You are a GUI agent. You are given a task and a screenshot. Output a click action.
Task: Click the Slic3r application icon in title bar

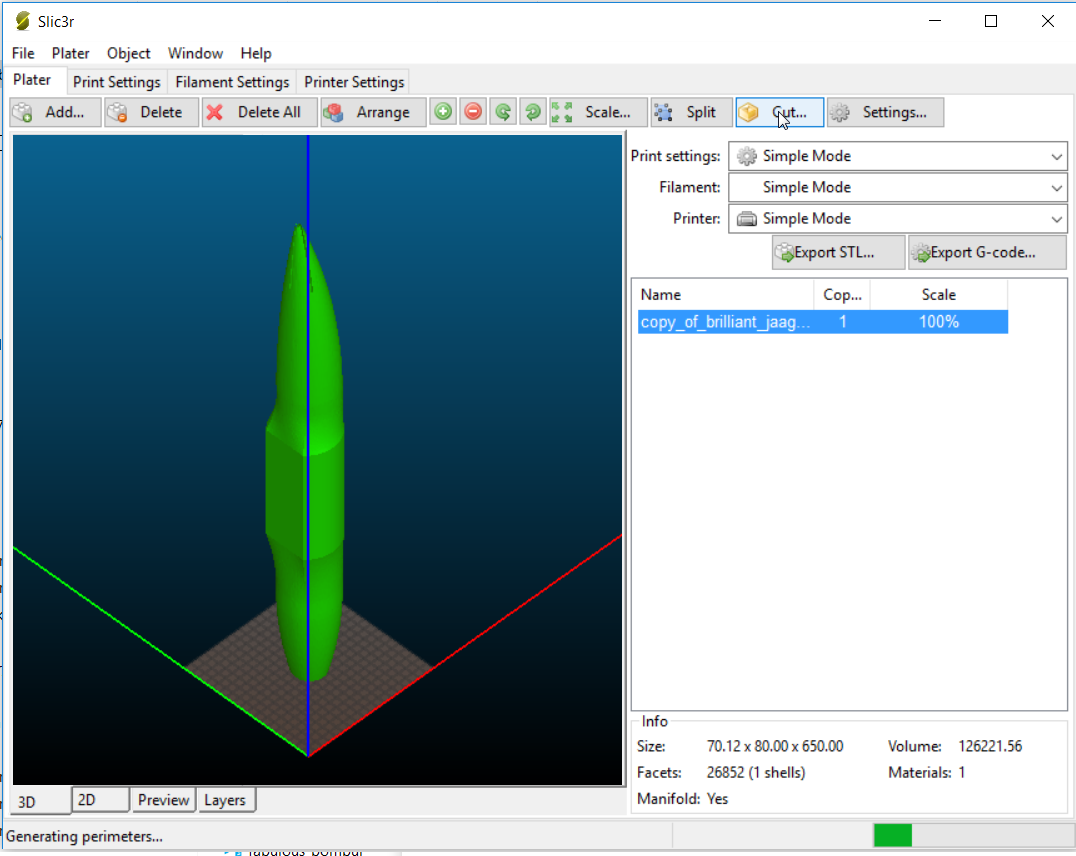coord(23,21)
